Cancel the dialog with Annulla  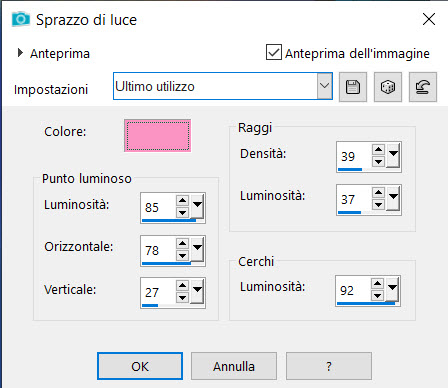[x=234, y=366]
